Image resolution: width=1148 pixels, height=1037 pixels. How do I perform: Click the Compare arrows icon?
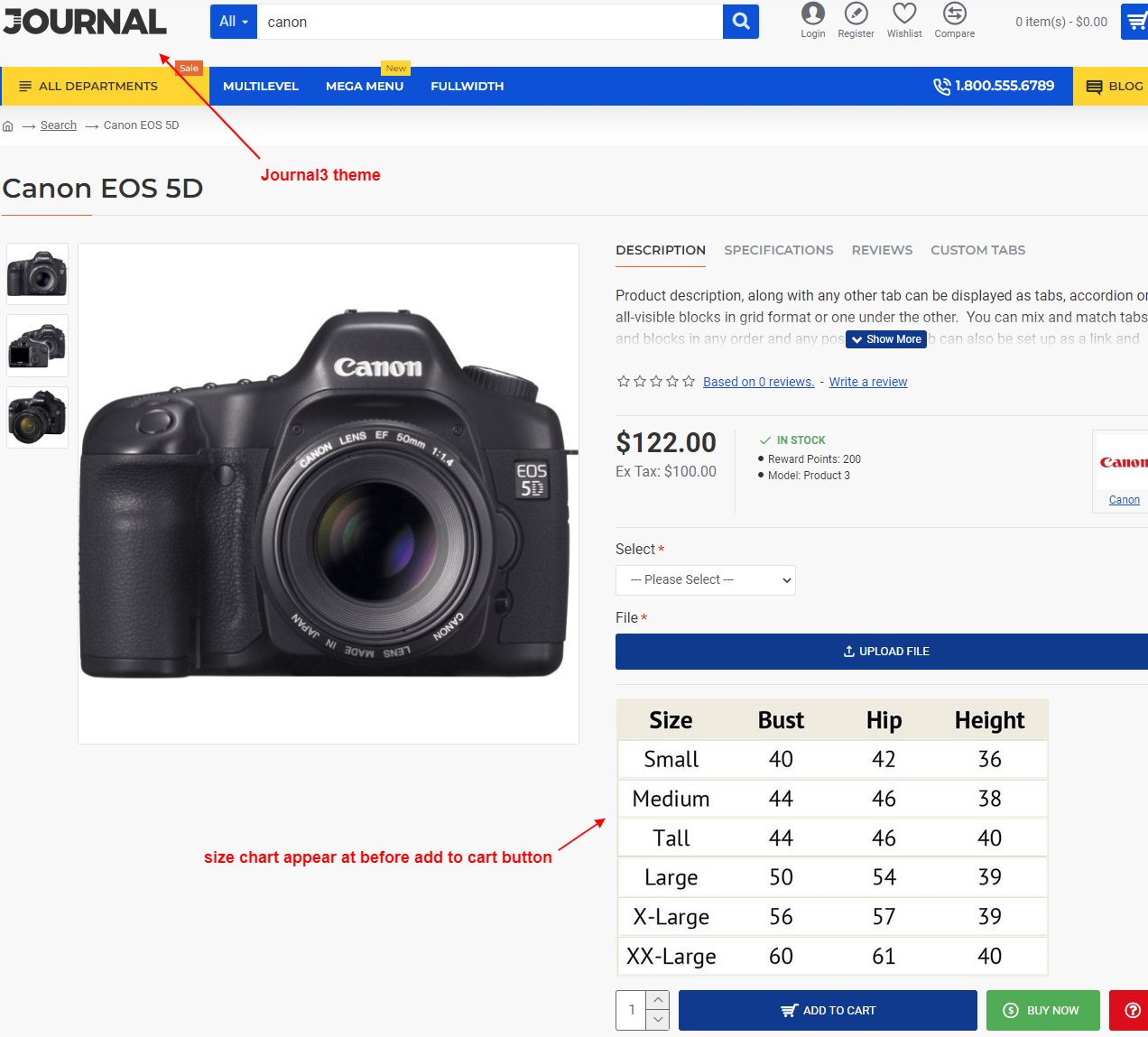[954, 14]
